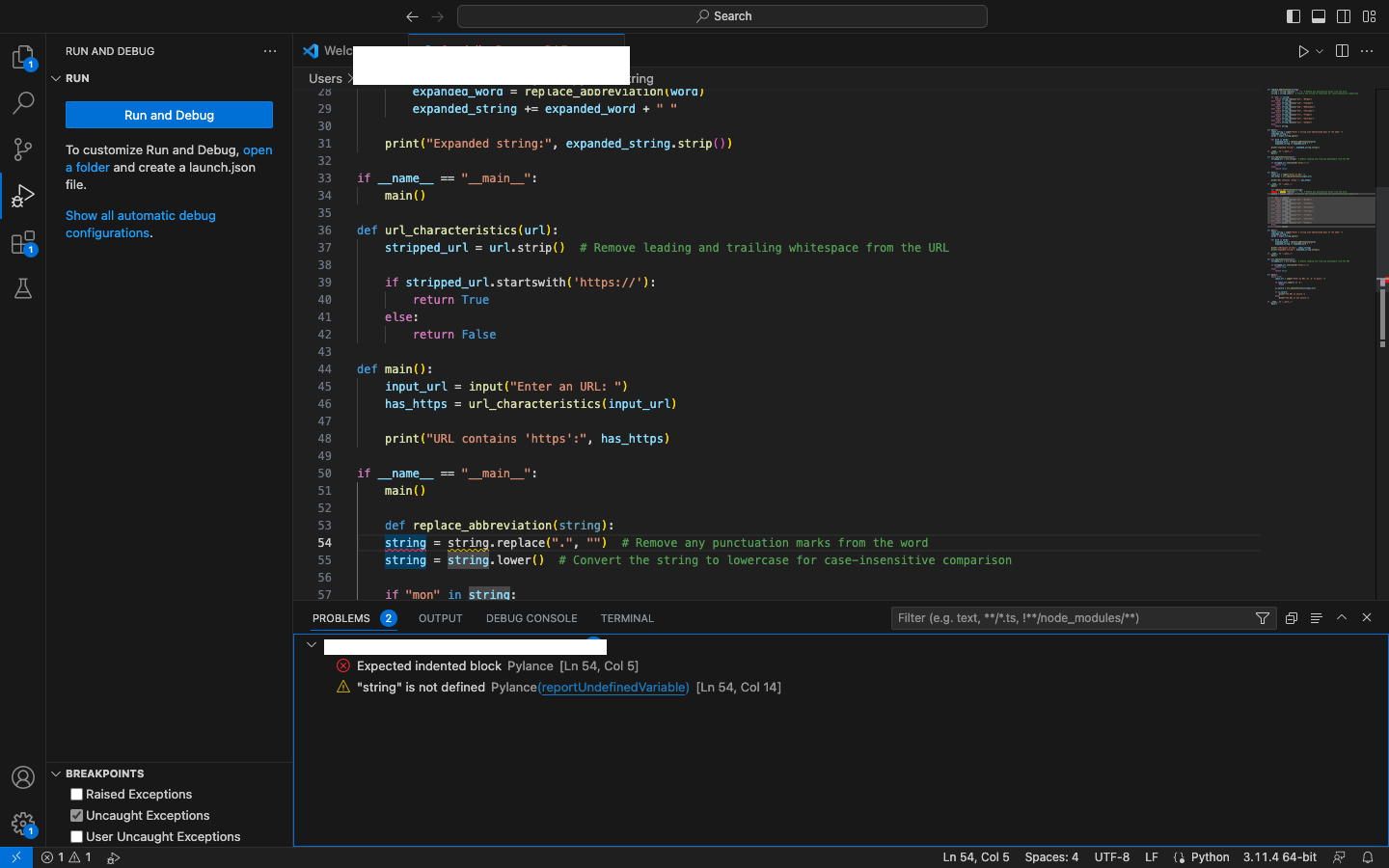The width and height of the screenshot is (1389, 868).
Task: Open the Explorer view in activity bar
Action: tap(23, 58)
